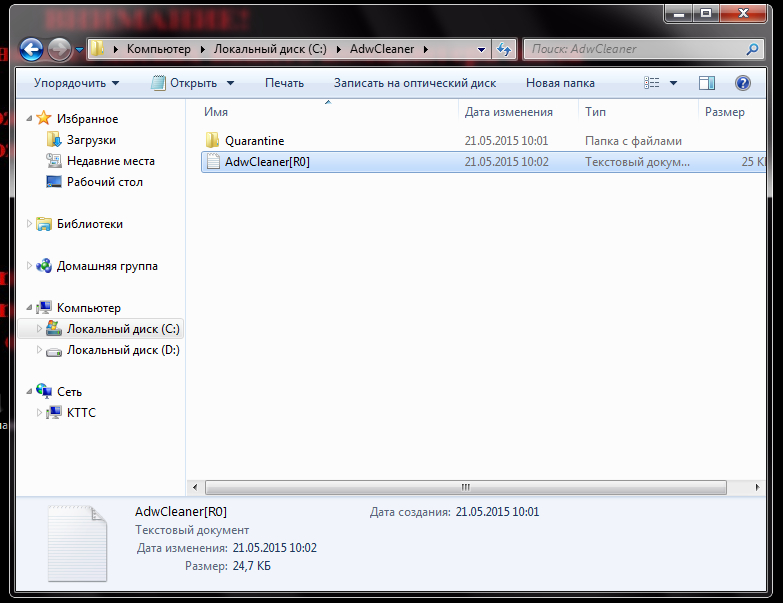Click the folder icon in address bar
783x603 pixels.
[97, 48]
